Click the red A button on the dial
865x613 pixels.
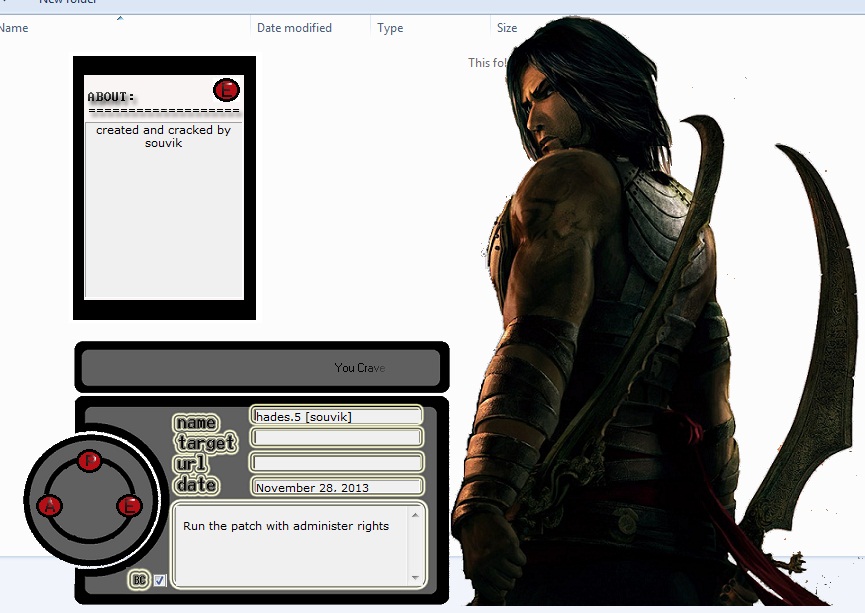[x=50, y=506]
